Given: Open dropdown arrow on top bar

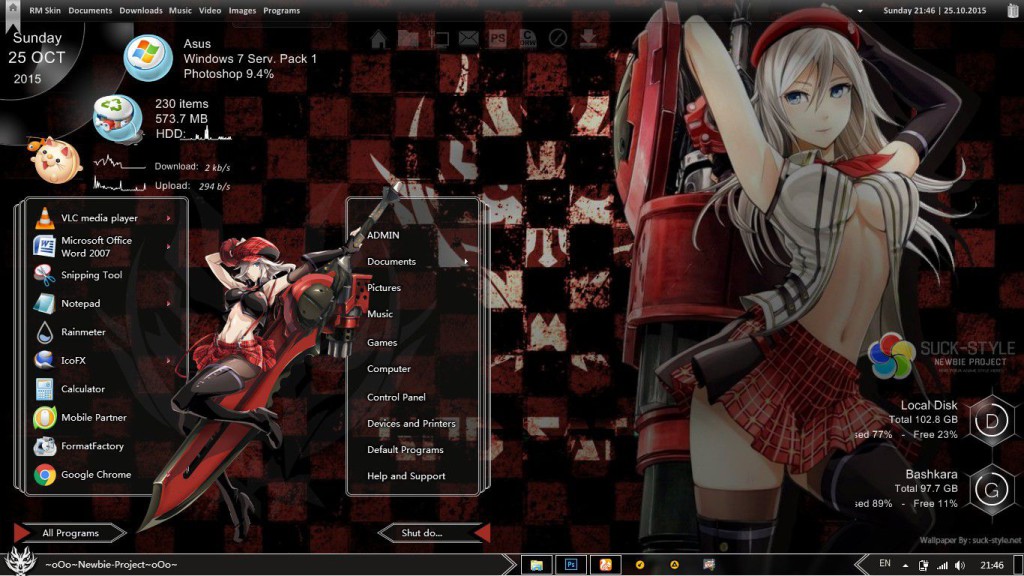Looking at the screenshot, I should pos(860,11).
